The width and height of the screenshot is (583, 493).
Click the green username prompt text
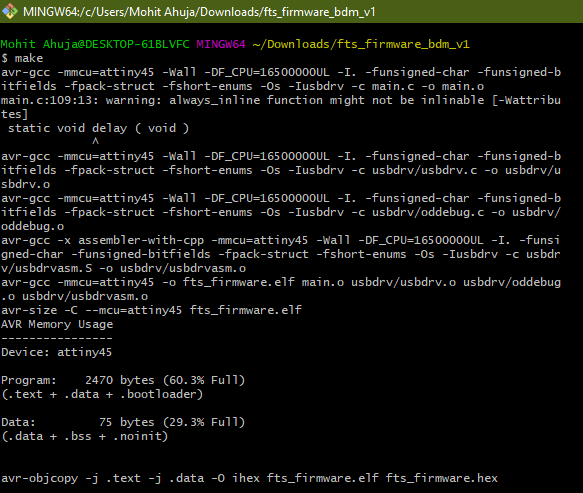click(x=95, y=44)
